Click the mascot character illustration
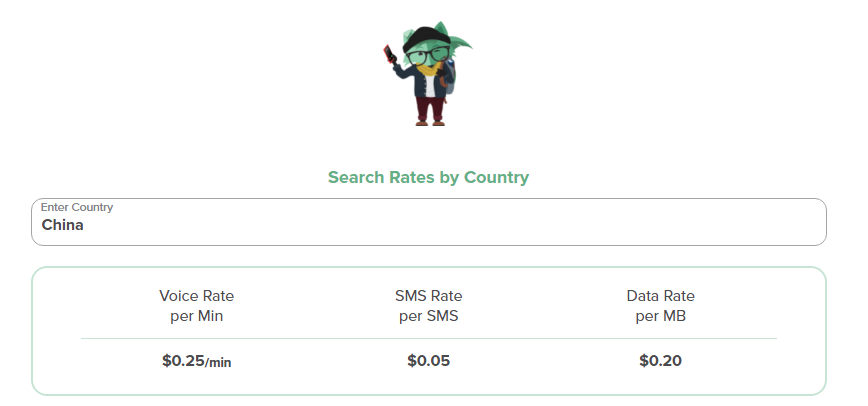Screen dimensions: 868x406 pos(428,70)
